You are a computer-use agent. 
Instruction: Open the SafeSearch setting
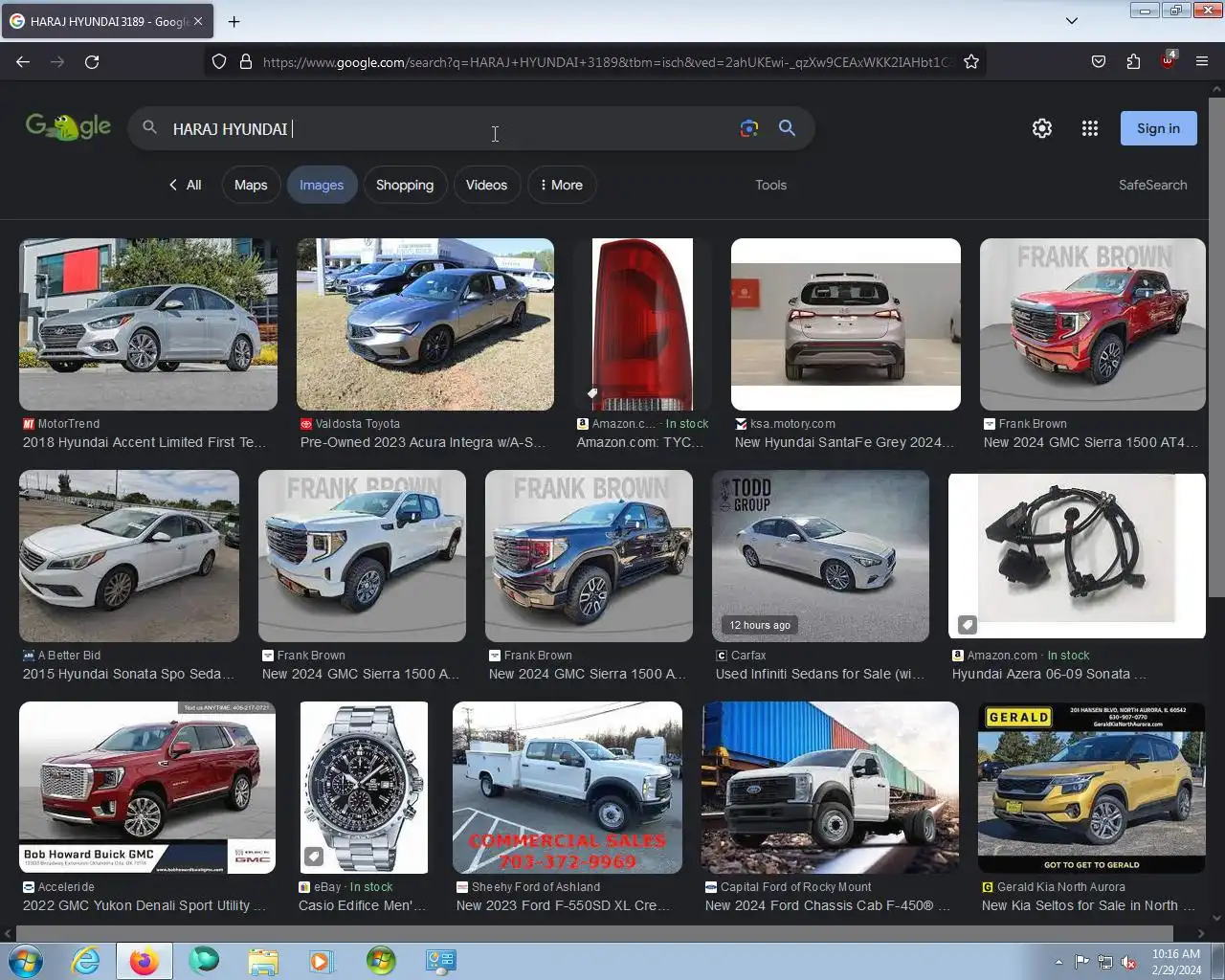coord(1152,185)
